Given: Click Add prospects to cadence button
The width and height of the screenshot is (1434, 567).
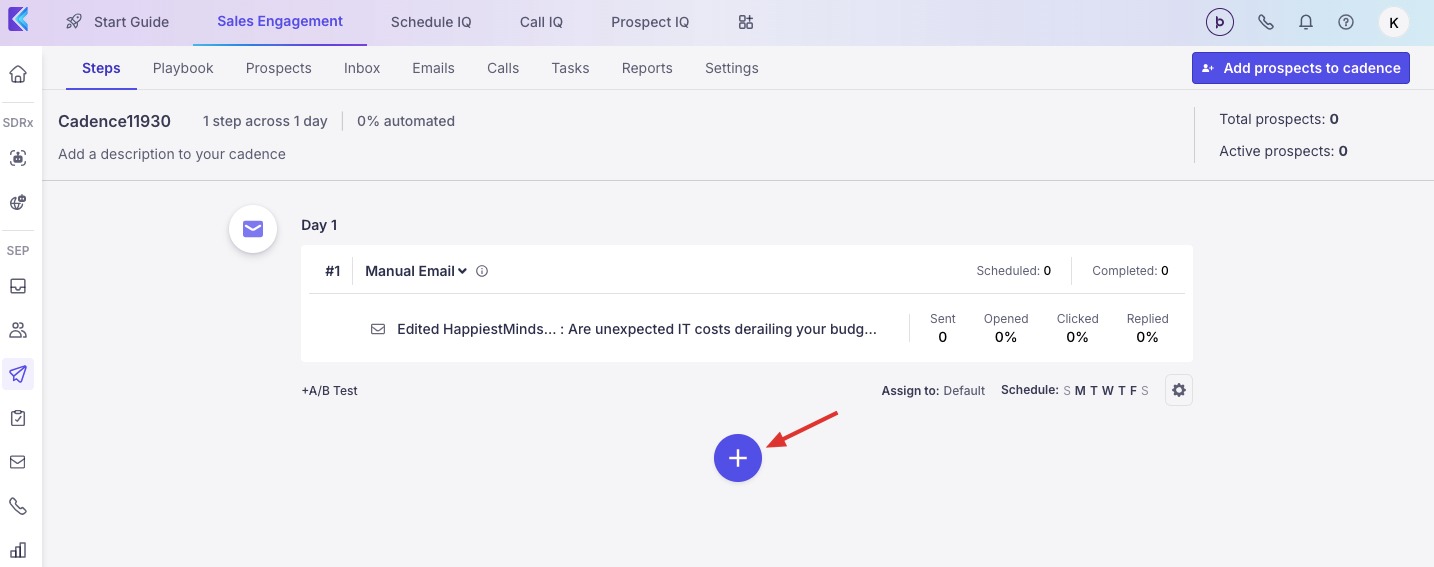Looking at the screenshot, I should 1301,68.
